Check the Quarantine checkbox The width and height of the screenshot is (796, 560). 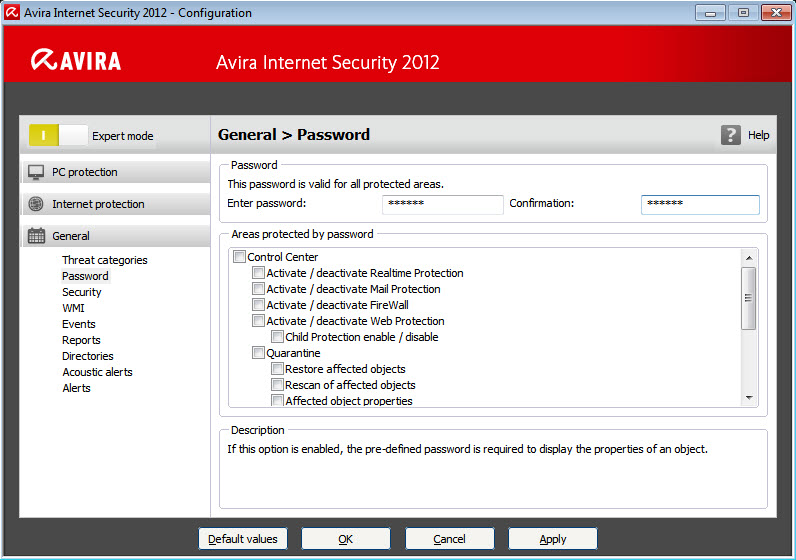tap(258, 353)
